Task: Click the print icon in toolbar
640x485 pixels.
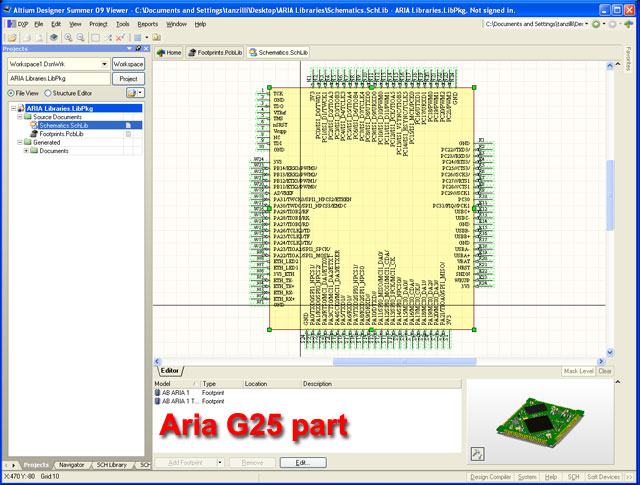Action: pos(27,38)
